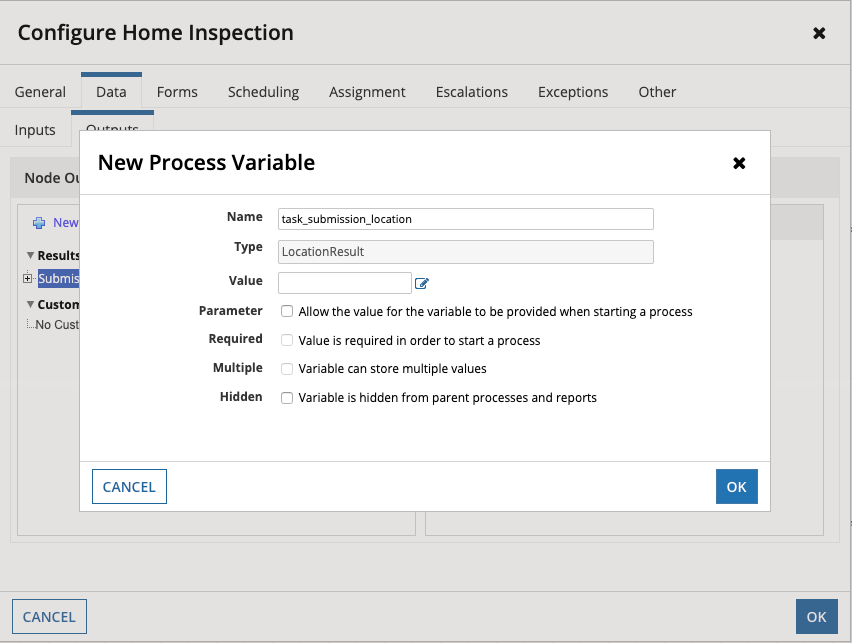Viewport: 852px width, 643px height.
Task: Select the Assignment tab
Action: [367, 92]
